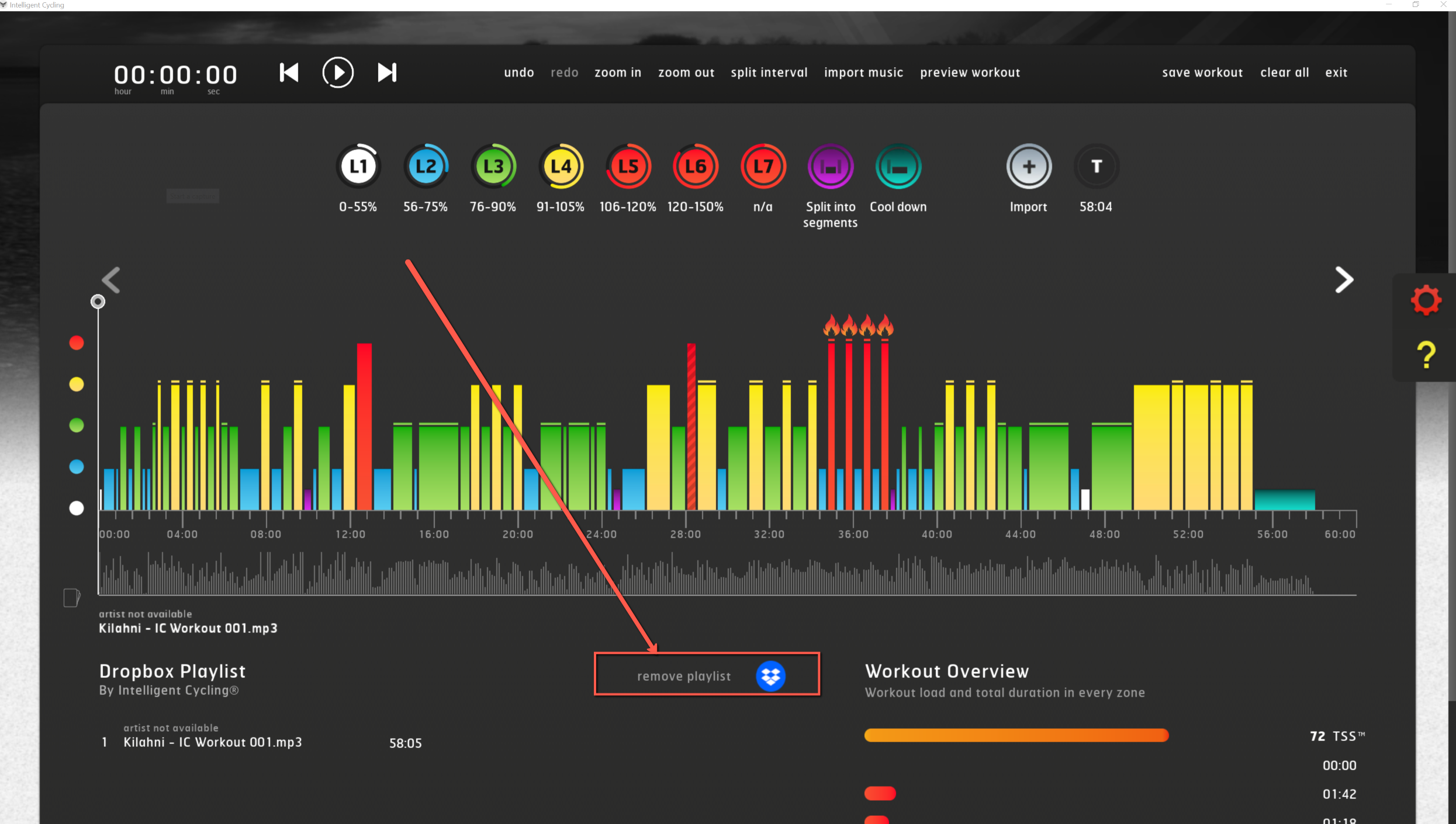Select the L1 0-55% zone icon

tap(358, 167)
